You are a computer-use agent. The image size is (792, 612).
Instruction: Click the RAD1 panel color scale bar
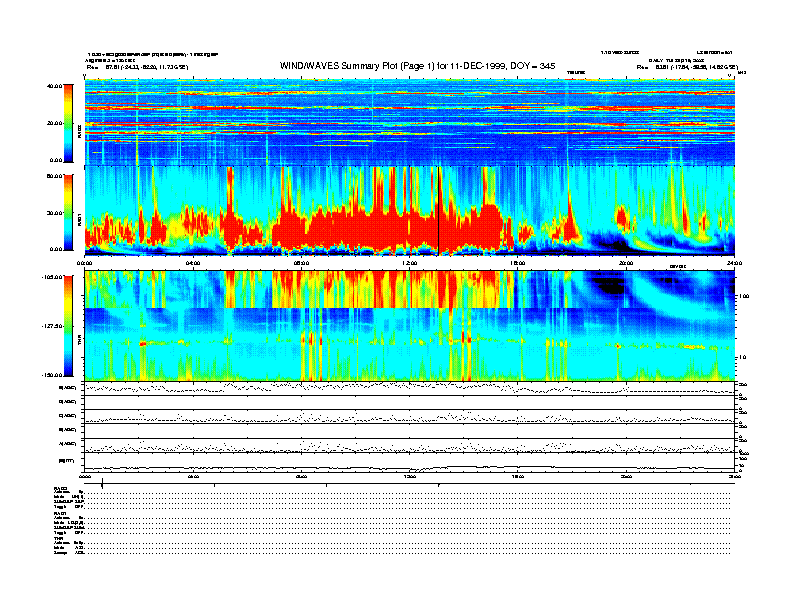click(x=68, y=213)
